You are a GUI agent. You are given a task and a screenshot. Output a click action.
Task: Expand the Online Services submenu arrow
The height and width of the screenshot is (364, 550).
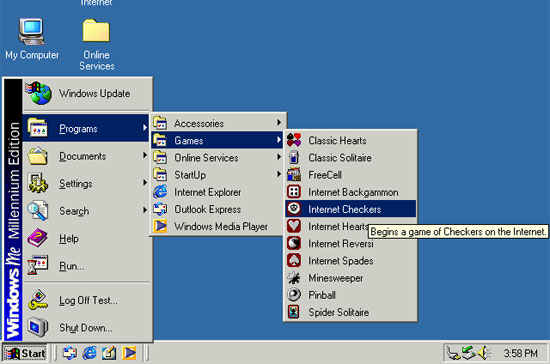pyautogui.click(x=279, y=157)
